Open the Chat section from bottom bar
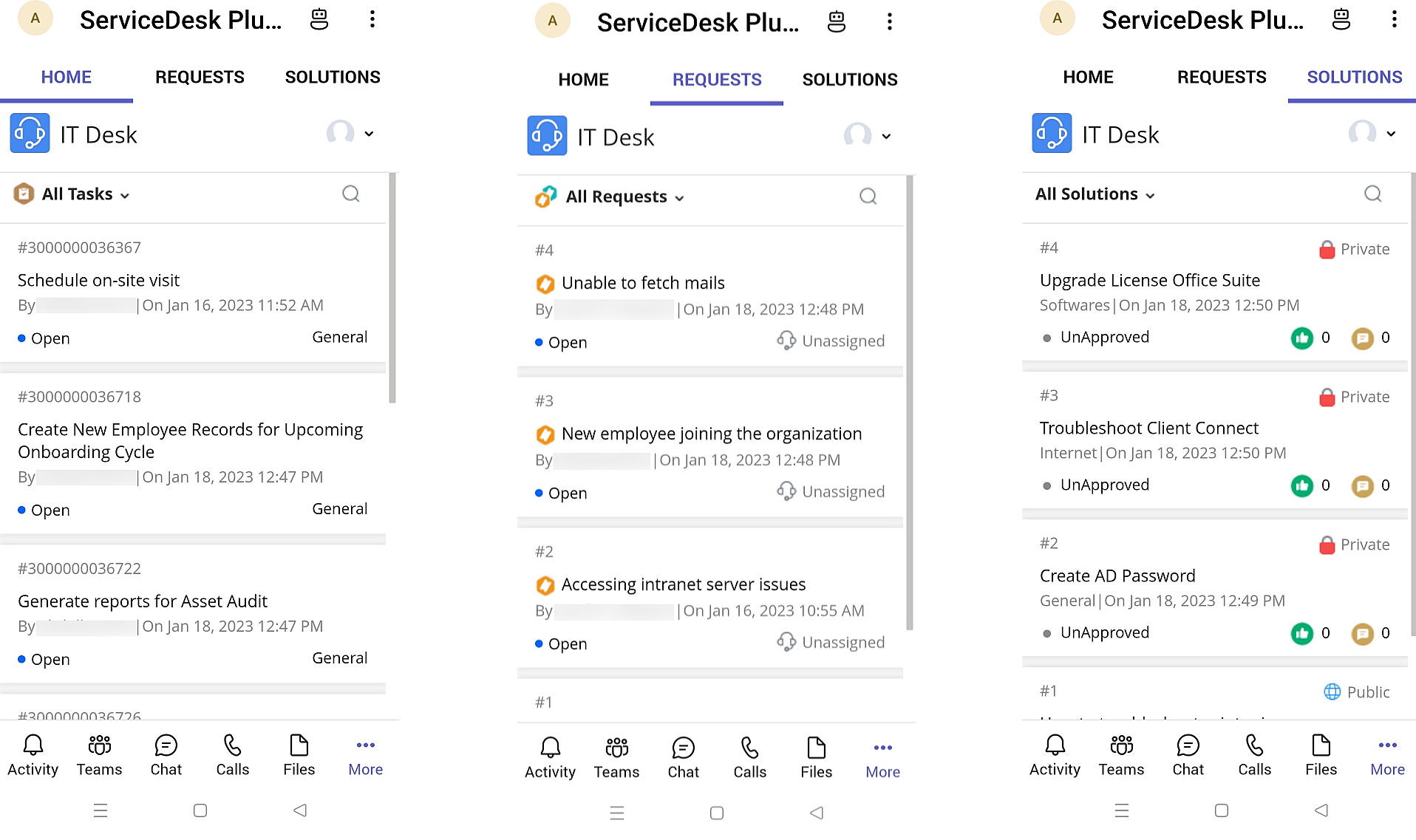The image size is (1416, 840). [x=166, y=755]
